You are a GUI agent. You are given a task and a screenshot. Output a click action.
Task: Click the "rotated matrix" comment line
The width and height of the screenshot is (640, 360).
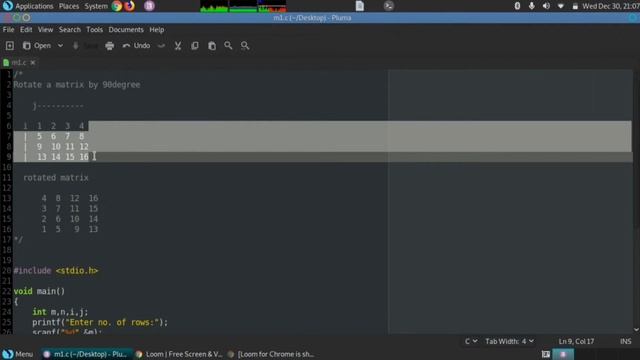(56, 178)
